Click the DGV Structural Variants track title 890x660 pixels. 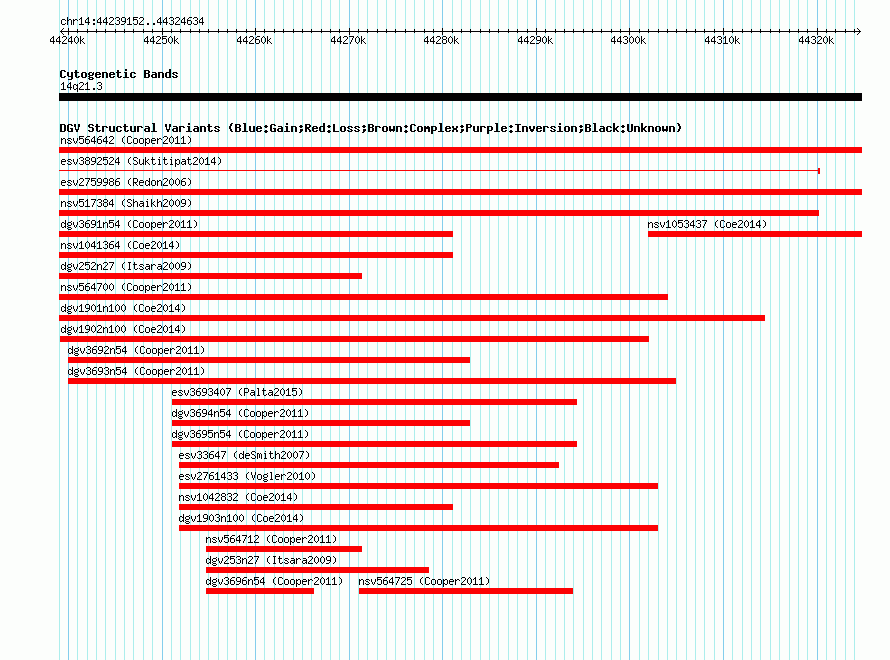(x=370, y=128)
